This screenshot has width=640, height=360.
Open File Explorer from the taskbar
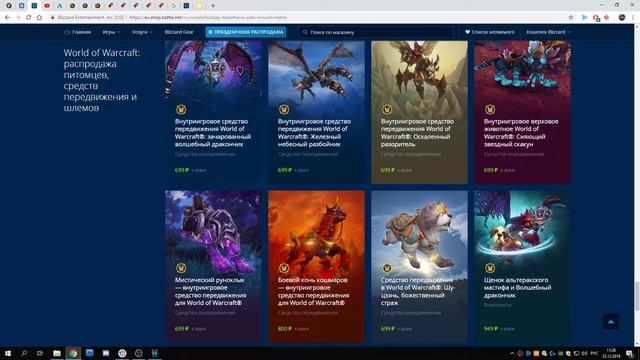coord(57,353)
